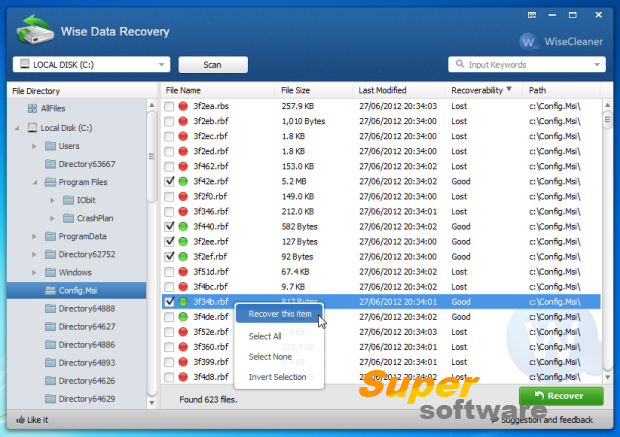This screenshot has height=437, width=620.
Task: Click the ProgramData folder icon
Action: tap(50, 236)
